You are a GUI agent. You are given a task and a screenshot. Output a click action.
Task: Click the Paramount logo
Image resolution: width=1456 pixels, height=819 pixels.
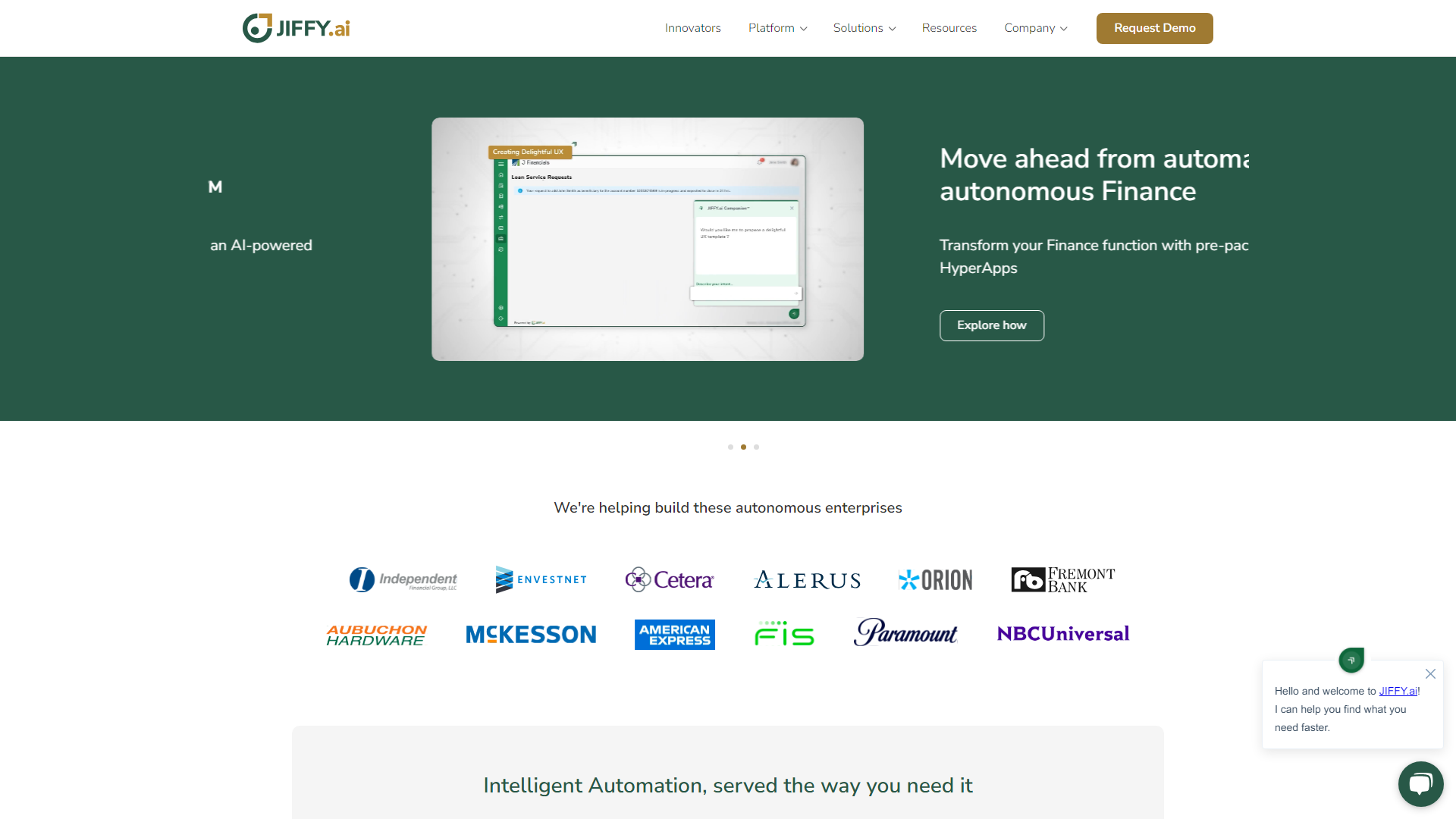[x=905, y=632]
